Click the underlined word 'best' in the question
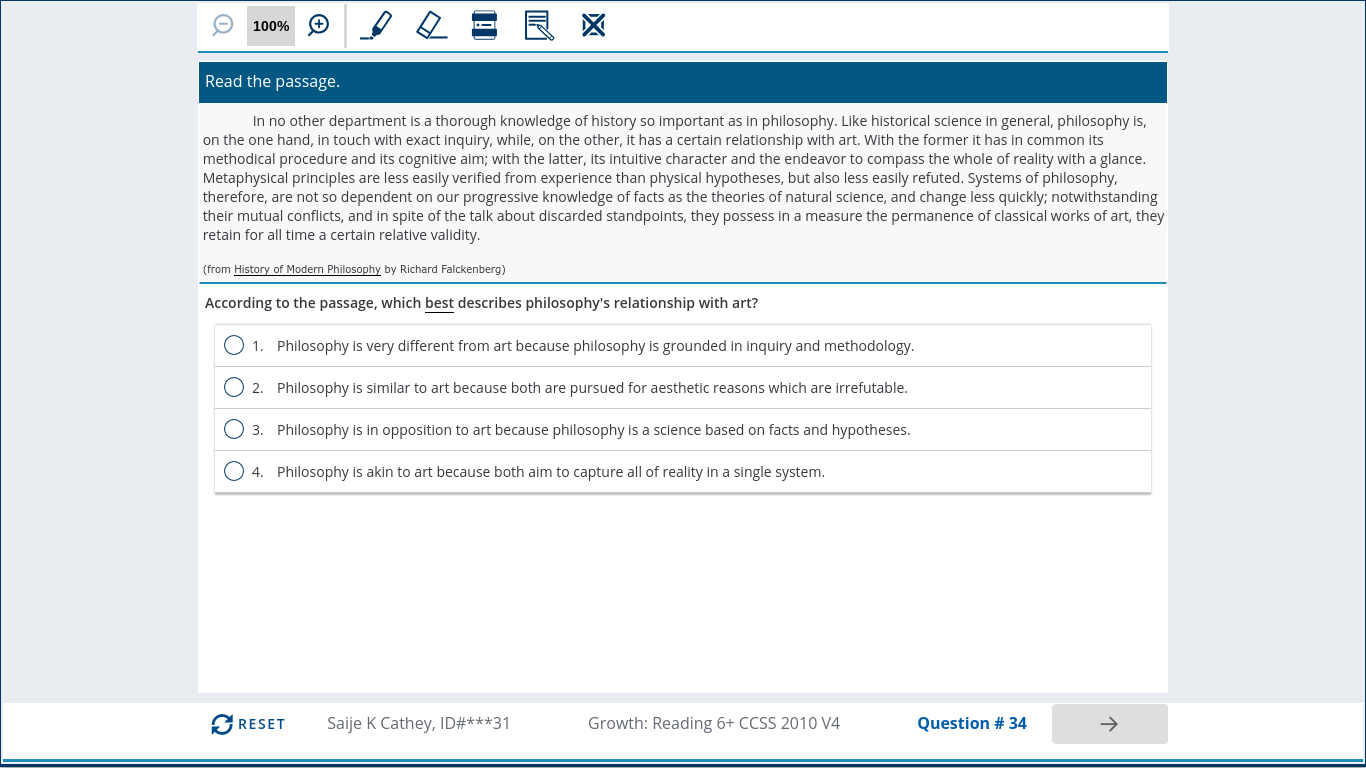 point(439,303)
